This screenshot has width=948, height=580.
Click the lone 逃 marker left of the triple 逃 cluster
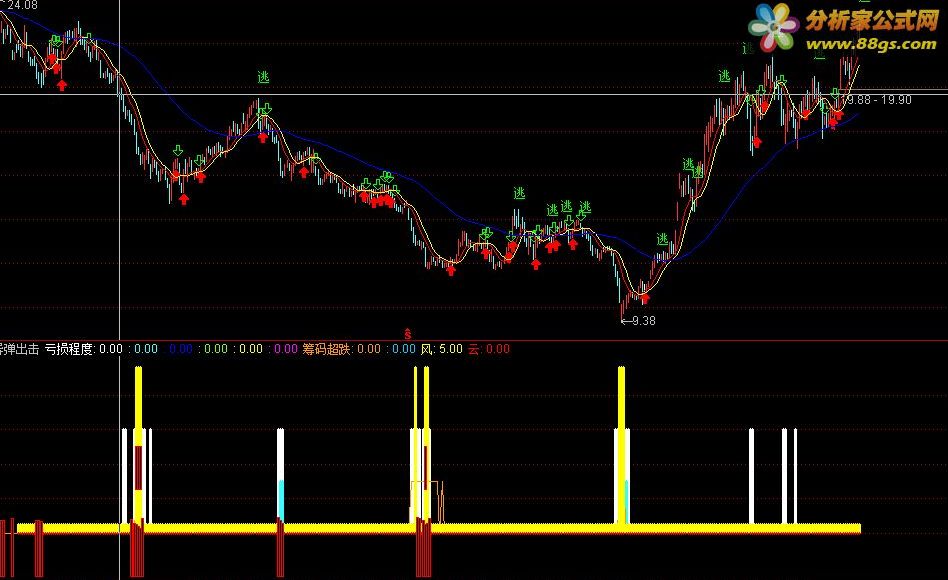pos(519,194)
